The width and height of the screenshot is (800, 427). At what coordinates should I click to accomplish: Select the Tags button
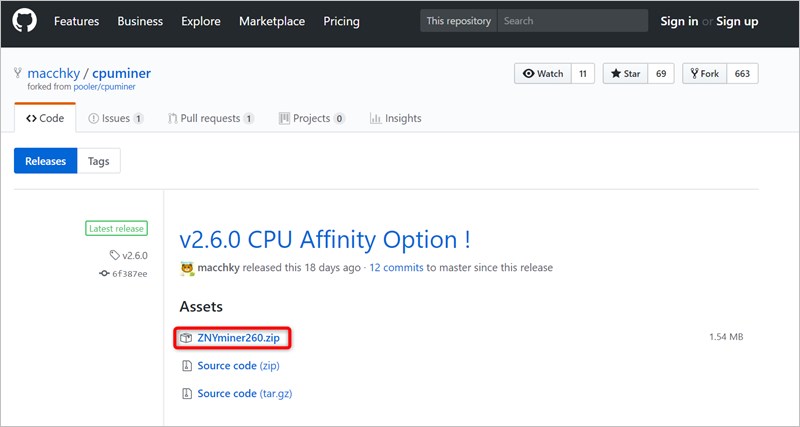point(98,161)
